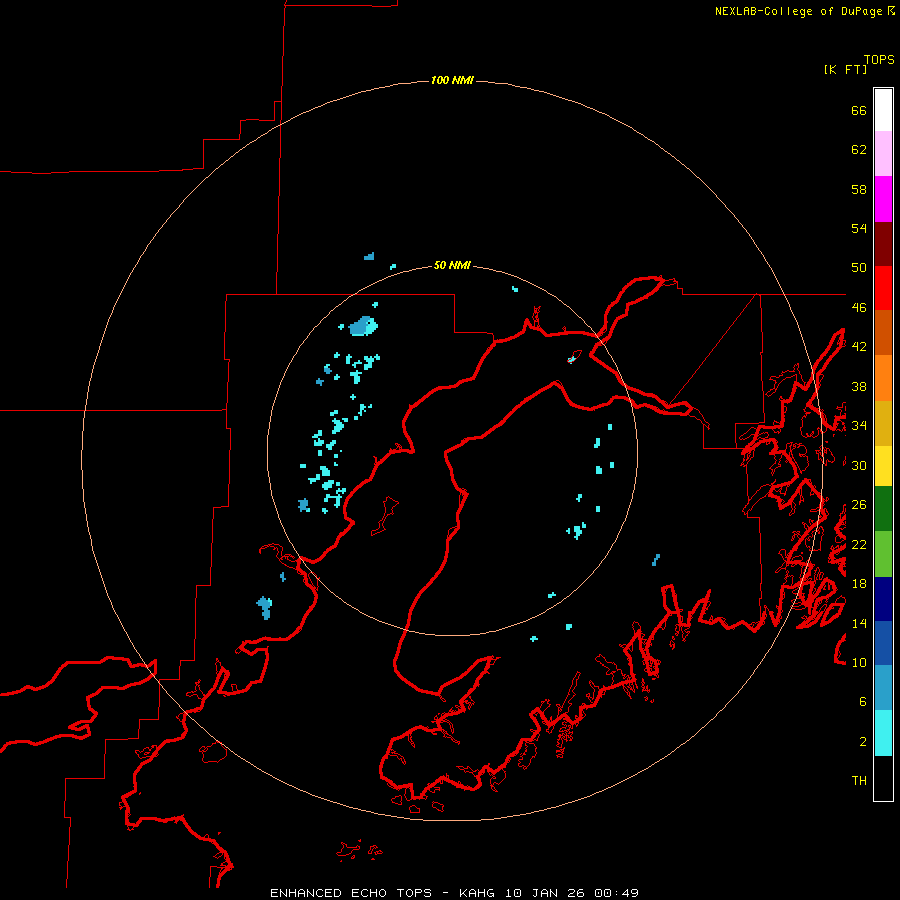900x900 pixels.
Task: Select legend value 26
Action: click(859, 505)
